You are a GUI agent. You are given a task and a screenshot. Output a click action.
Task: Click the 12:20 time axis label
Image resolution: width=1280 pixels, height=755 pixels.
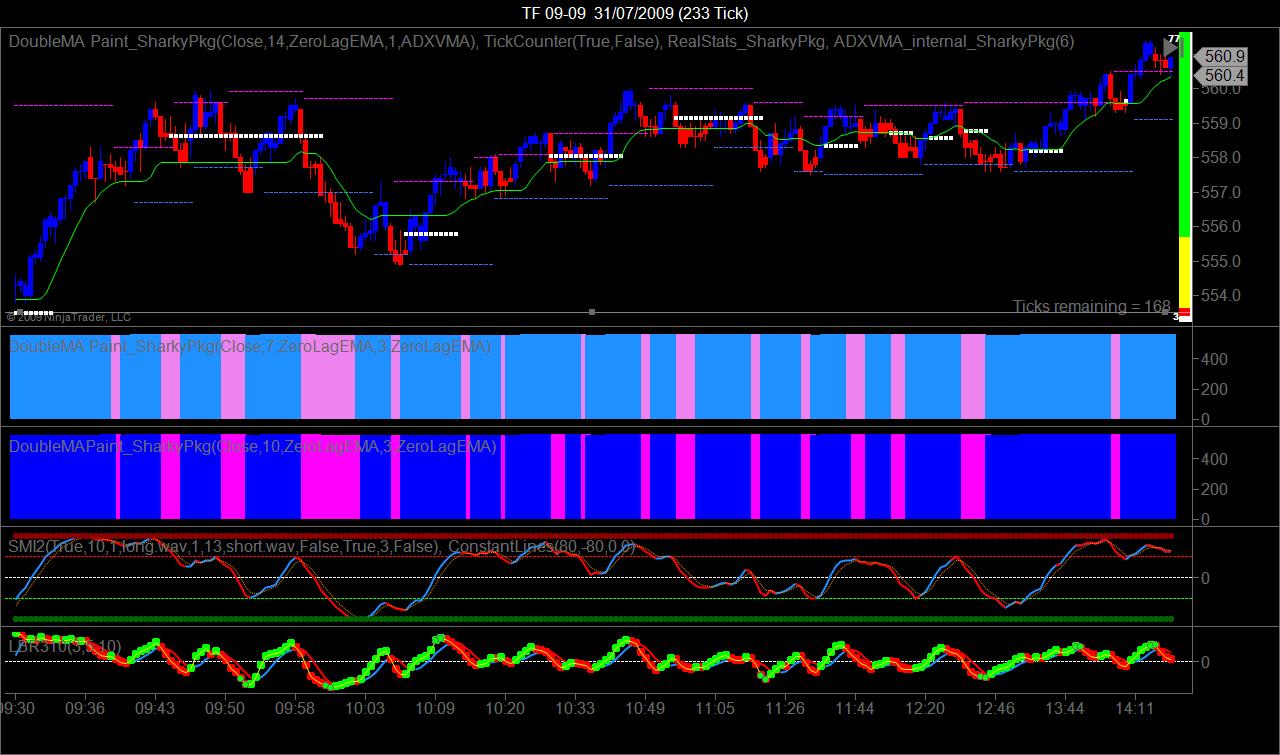coord(924,708)
